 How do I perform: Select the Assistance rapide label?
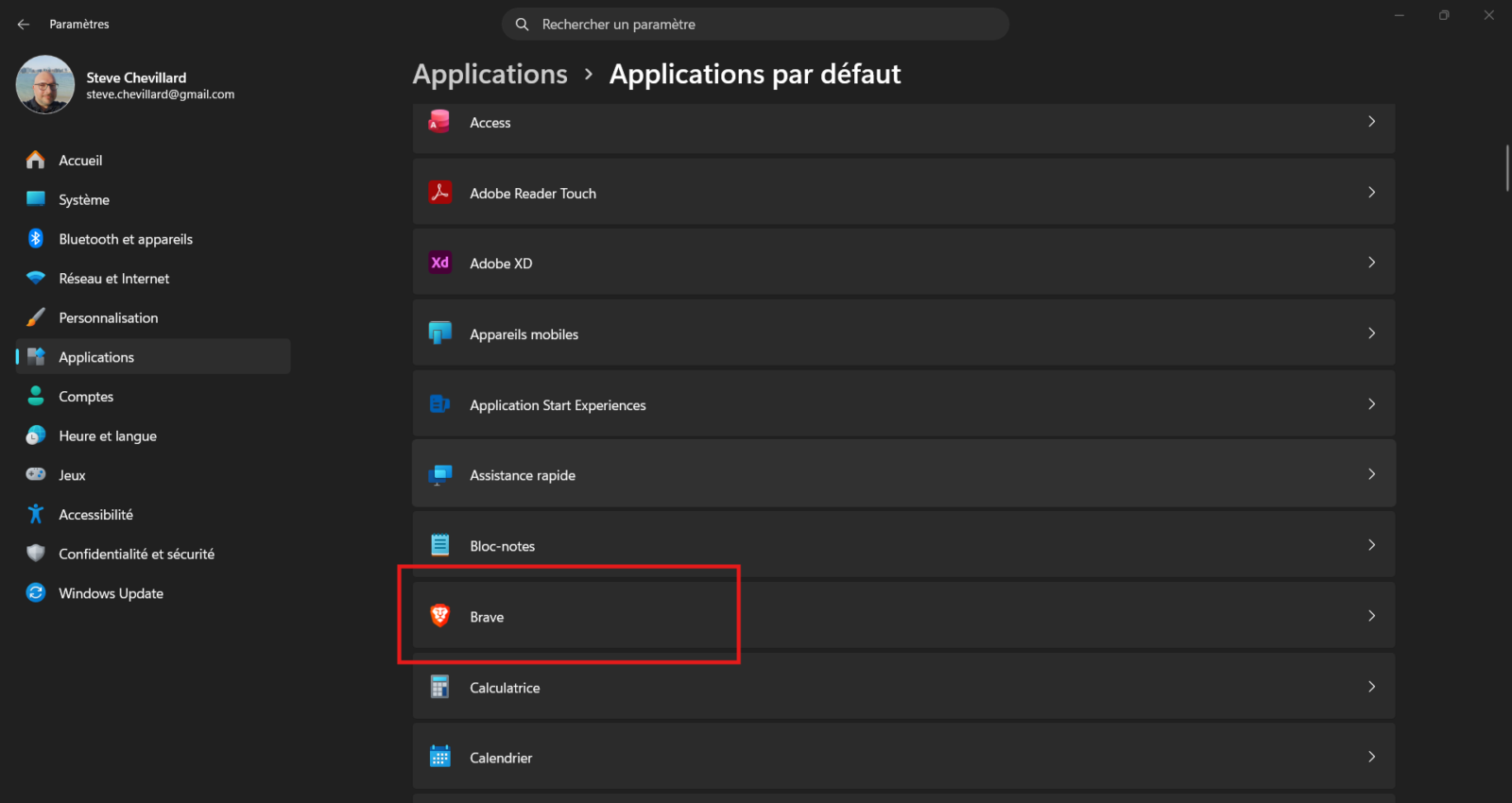523,475
